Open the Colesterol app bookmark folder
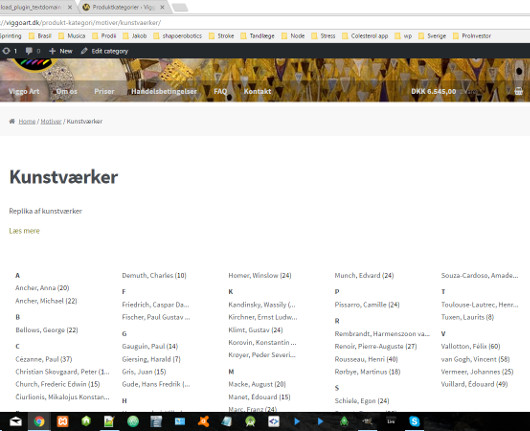 coord(365,36)
